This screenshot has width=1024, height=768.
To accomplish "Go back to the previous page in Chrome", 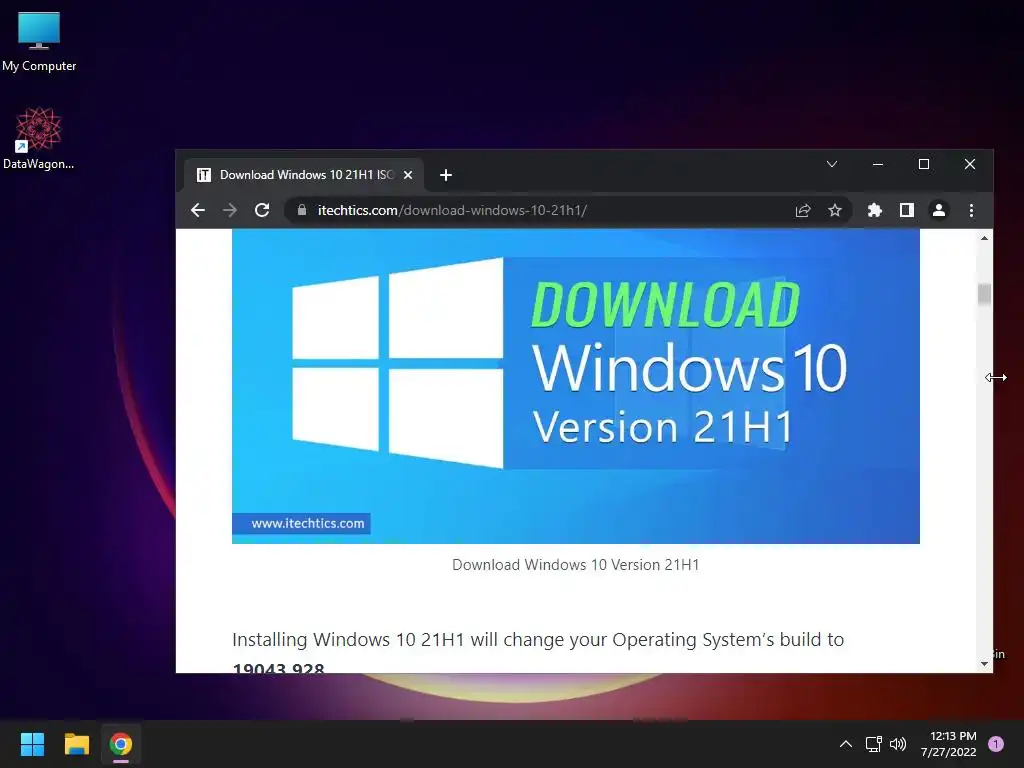I will point(198,210).
